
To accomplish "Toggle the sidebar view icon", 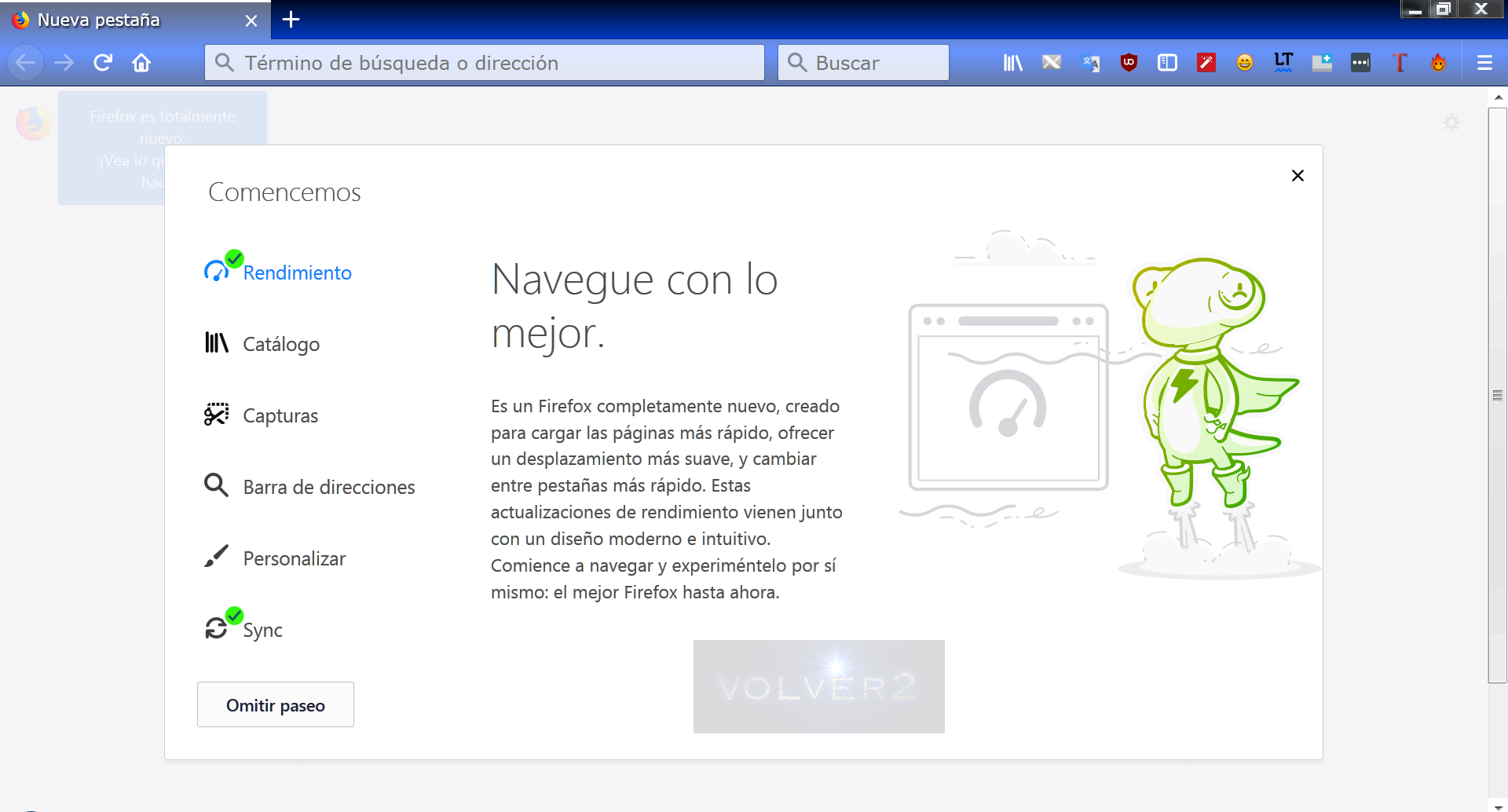I will pos(1167,63).
